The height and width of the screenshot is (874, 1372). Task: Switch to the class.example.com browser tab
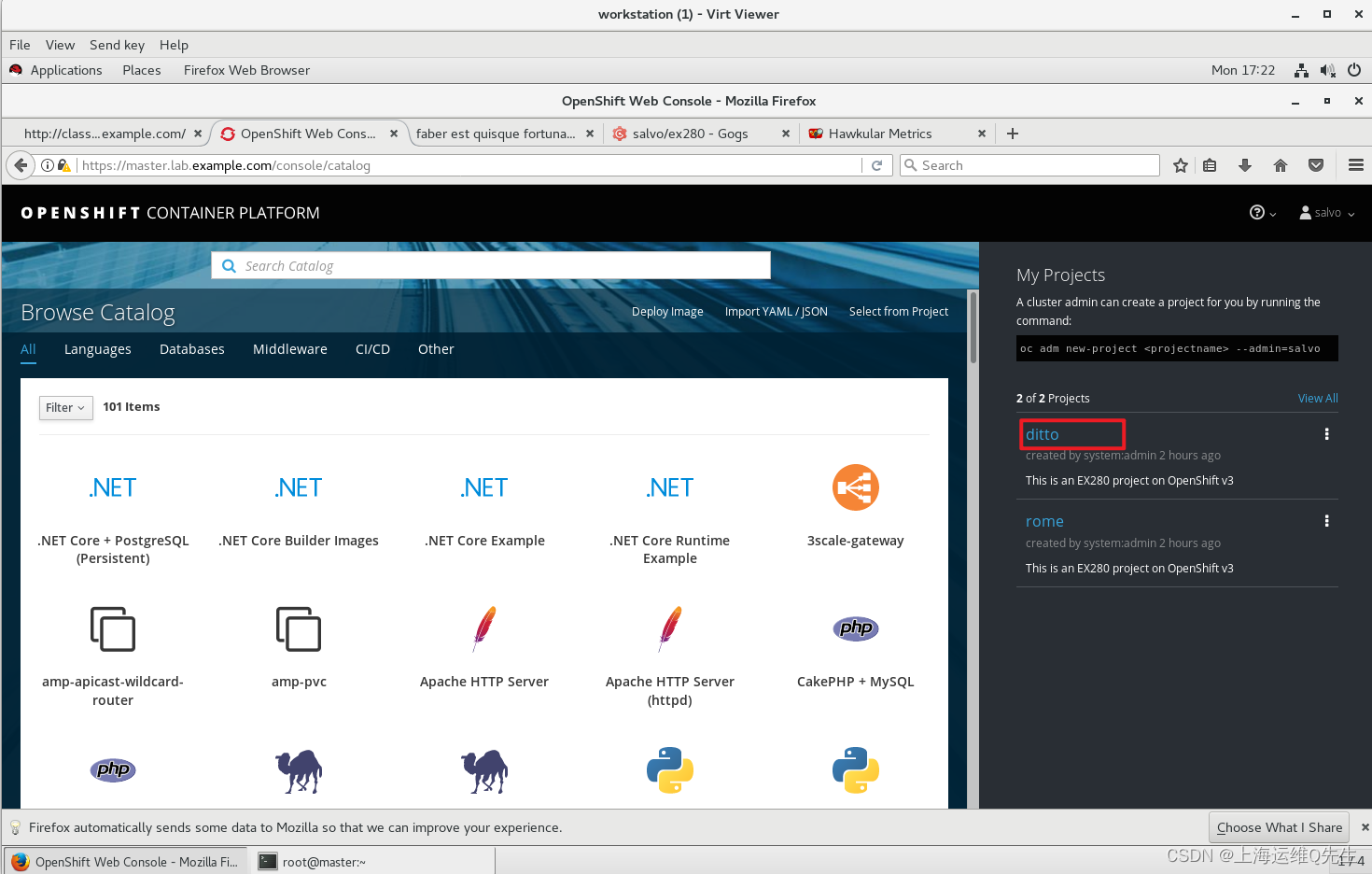coord(105,134)
